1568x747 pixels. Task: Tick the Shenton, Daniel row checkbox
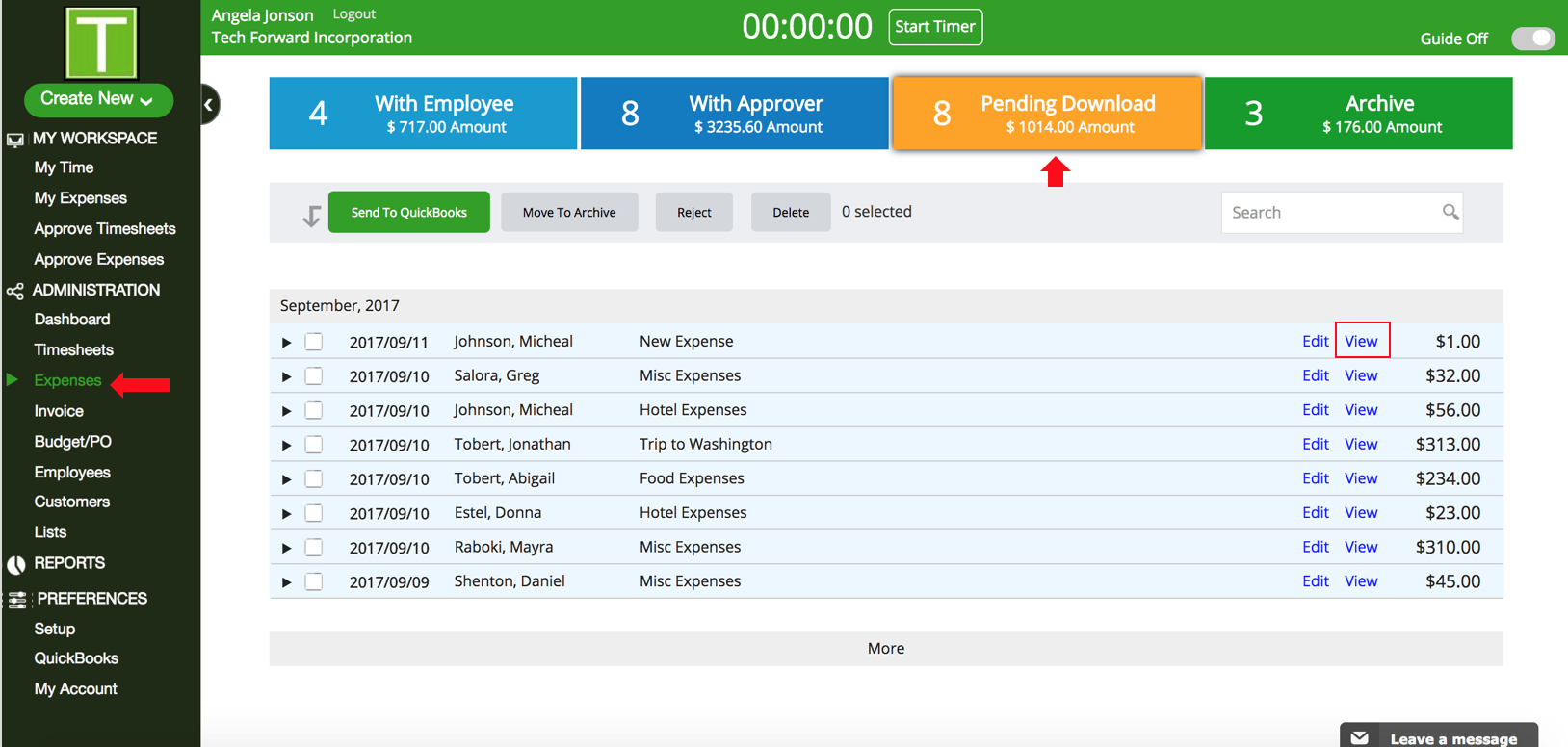point(314,581)
